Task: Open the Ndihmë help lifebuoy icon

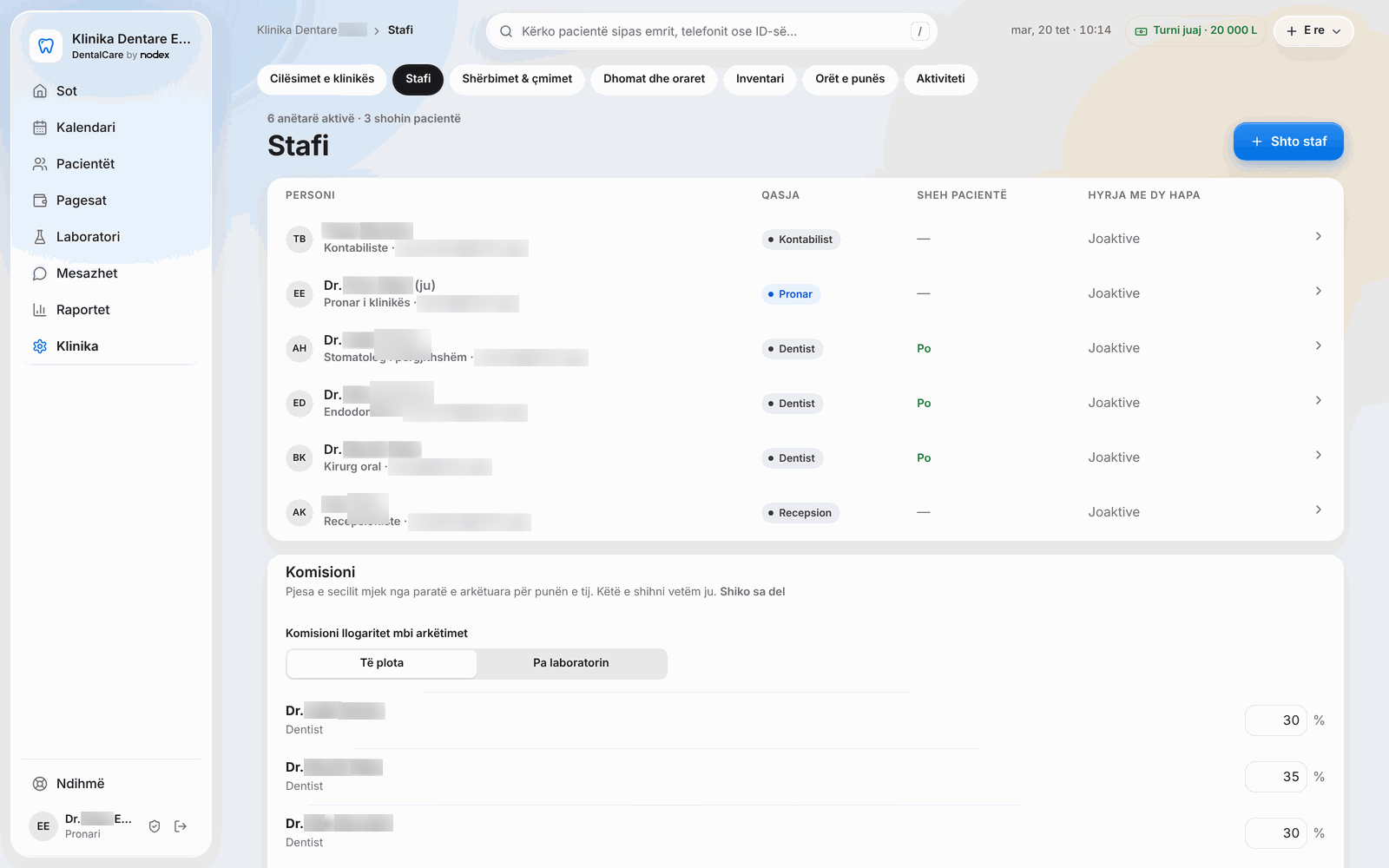Action: click(x=40, y=784)
